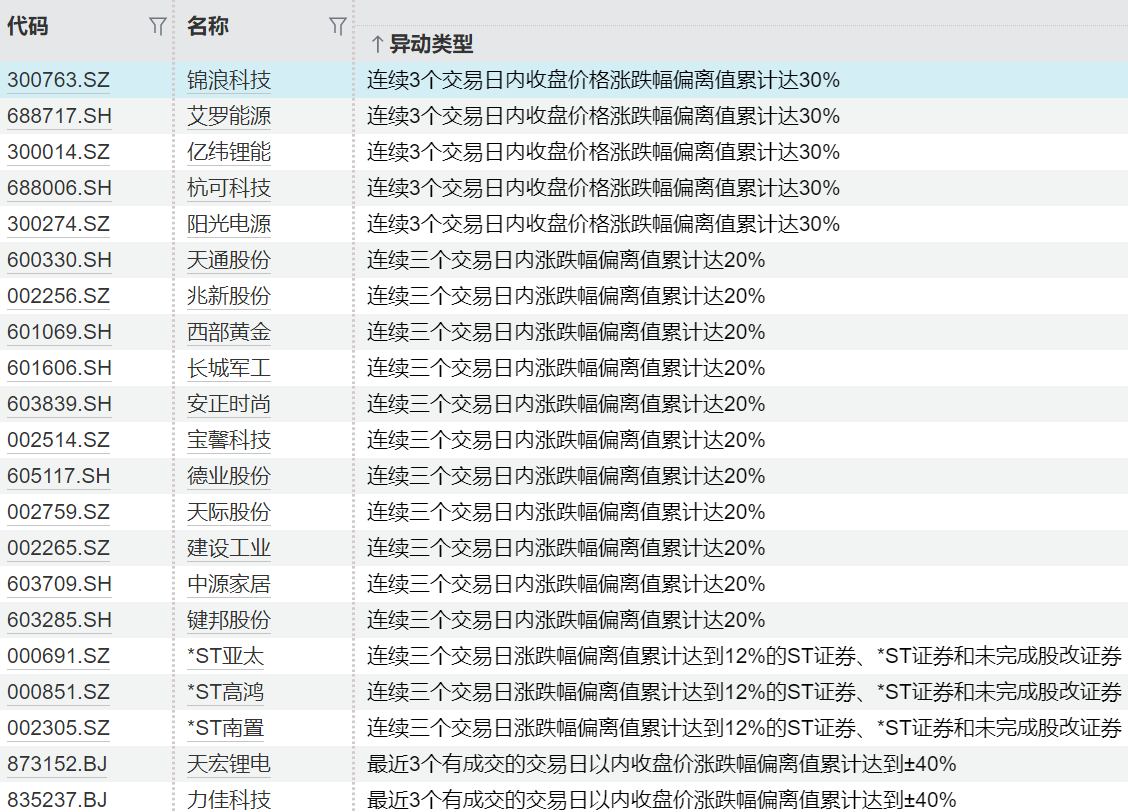Click the stock name 中源家居
Screen dimensions: 1128x812
tap(229, 583)
